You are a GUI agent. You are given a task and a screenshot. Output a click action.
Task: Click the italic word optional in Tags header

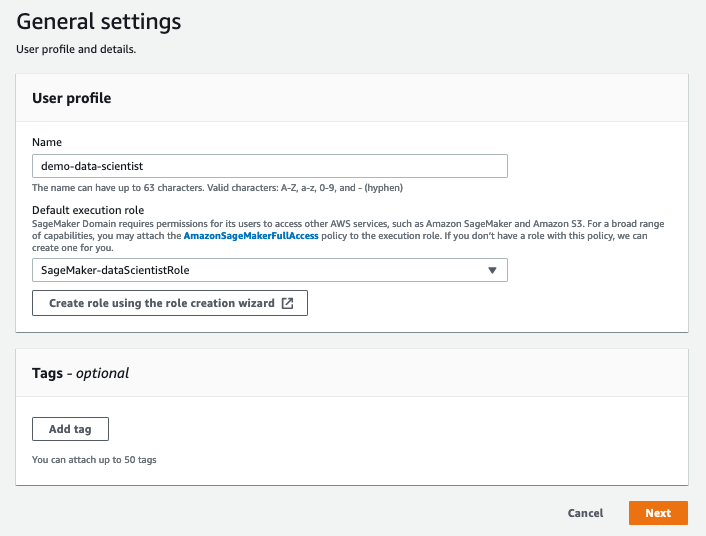[x=103, y=373]
